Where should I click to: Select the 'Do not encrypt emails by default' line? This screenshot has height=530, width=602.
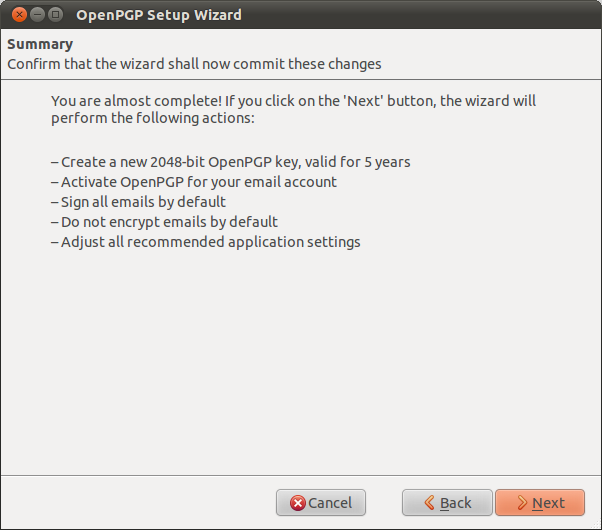click(x=164, y=222)
